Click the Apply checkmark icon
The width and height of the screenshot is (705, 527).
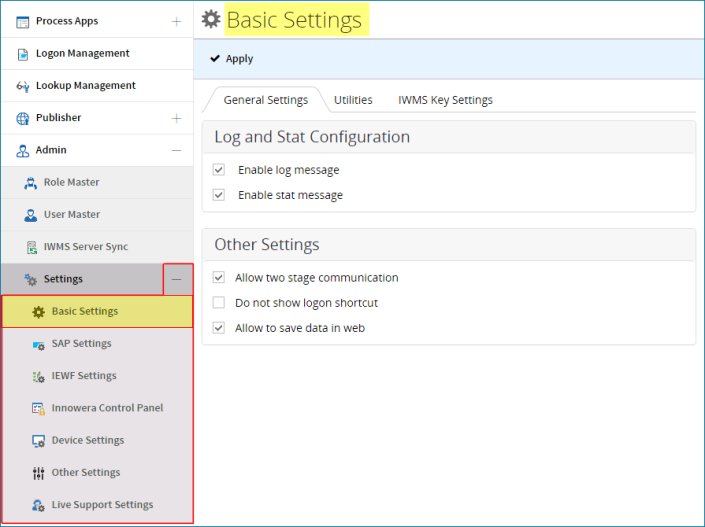(x=215, y=58)
